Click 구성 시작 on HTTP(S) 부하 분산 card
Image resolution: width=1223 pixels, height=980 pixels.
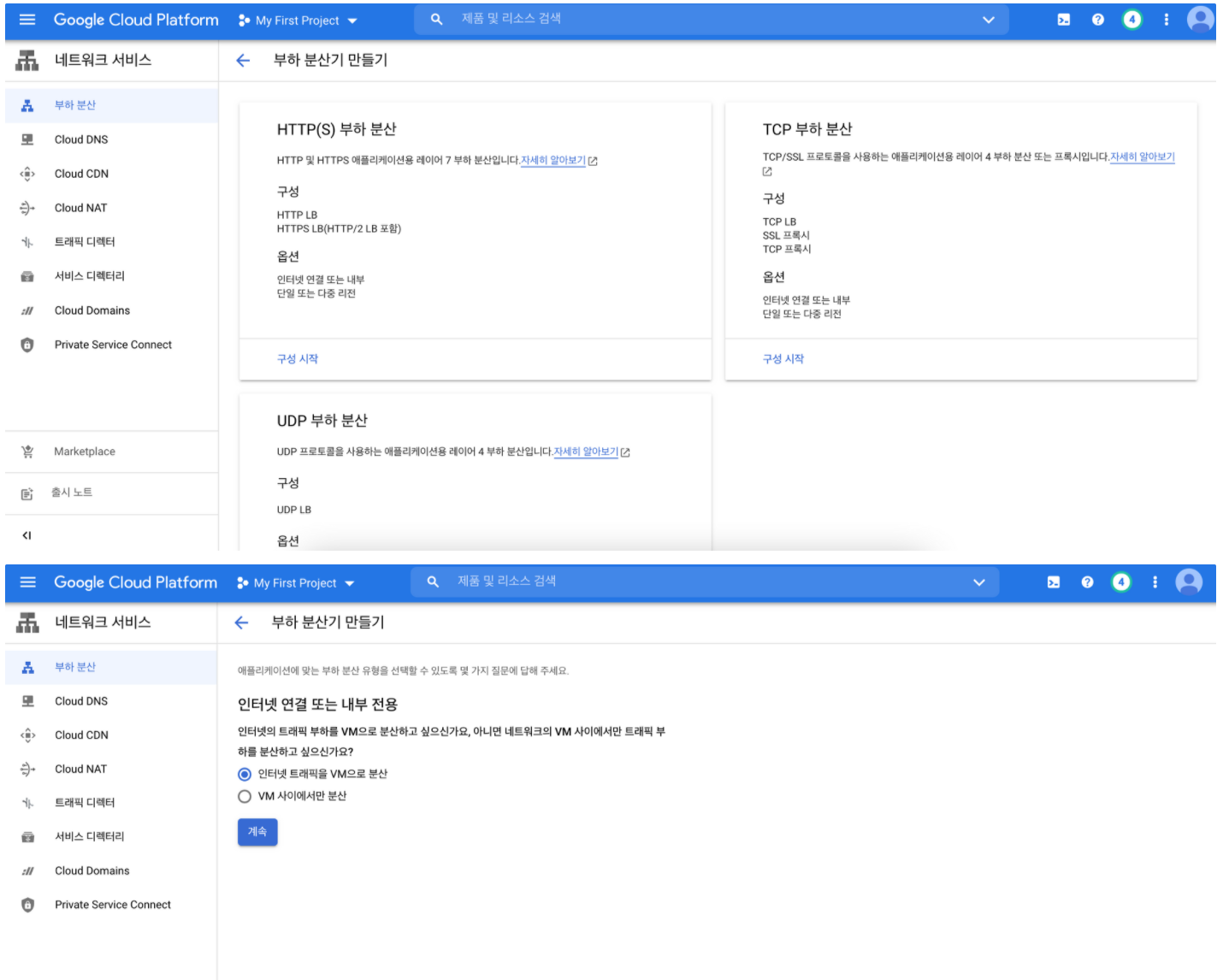tap(298, 359)
